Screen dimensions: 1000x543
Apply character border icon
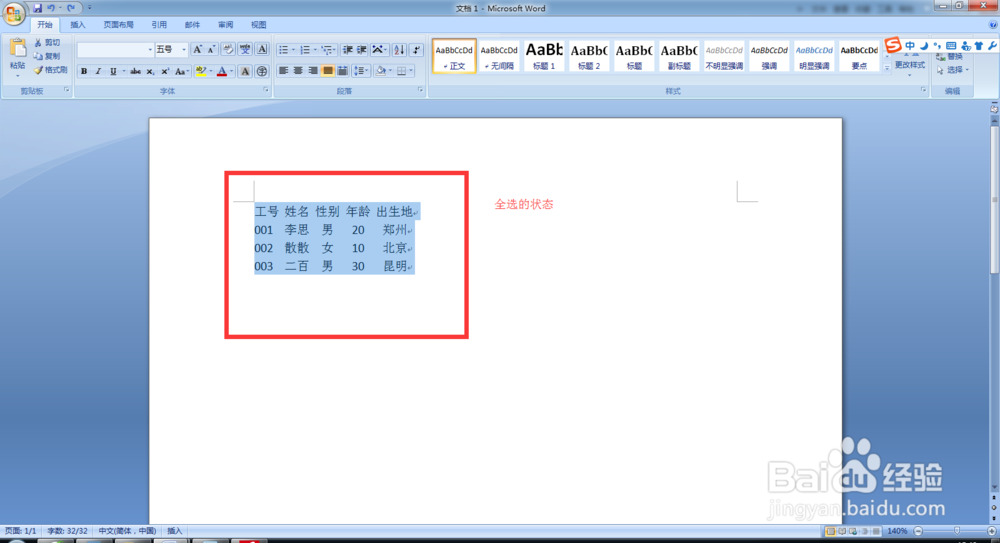(x=261, y=50)
